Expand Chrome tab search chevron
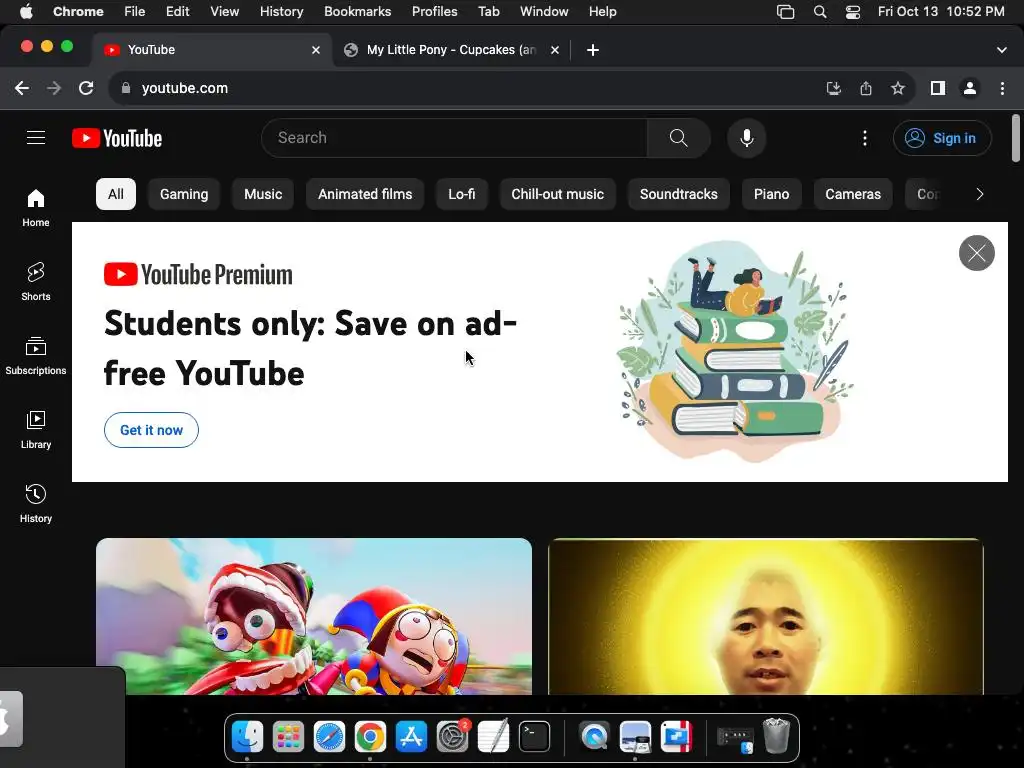This screenshot has width=1024, height=768. 1002,50
